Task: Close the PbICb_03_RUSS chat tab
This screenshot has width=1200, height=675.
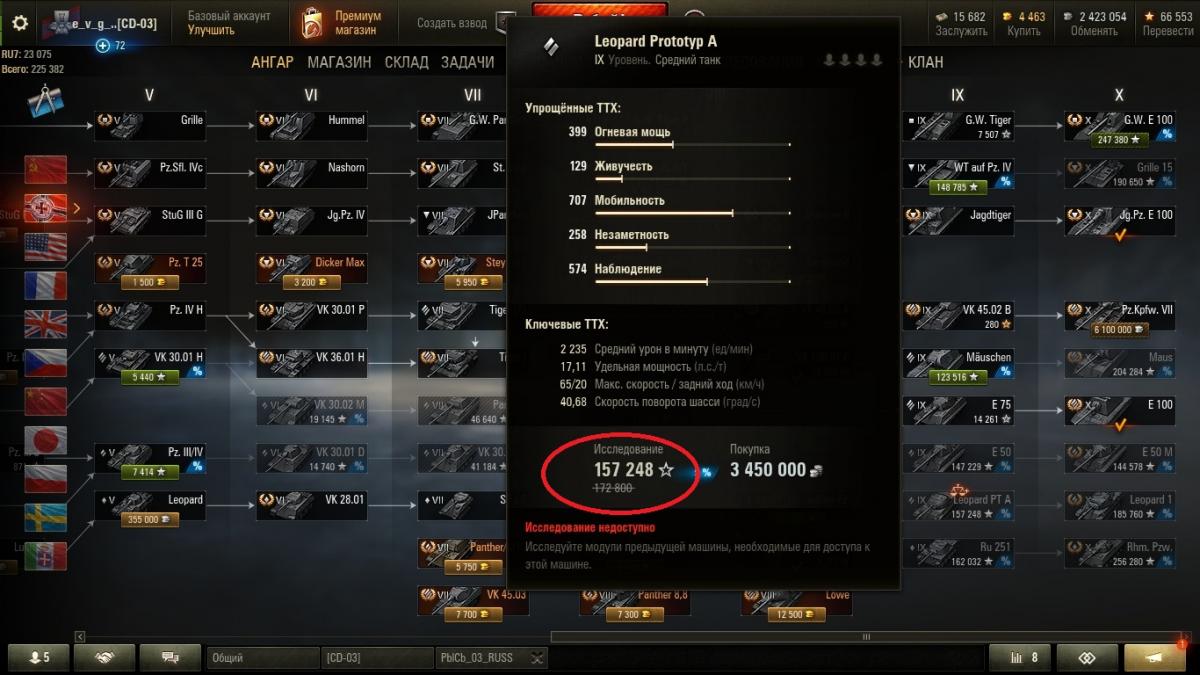Action: [538, 658]
